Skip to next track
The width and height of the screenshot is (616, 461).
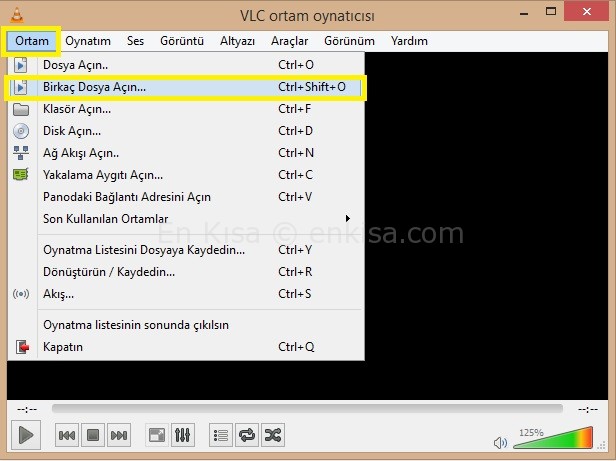[119, 435]
